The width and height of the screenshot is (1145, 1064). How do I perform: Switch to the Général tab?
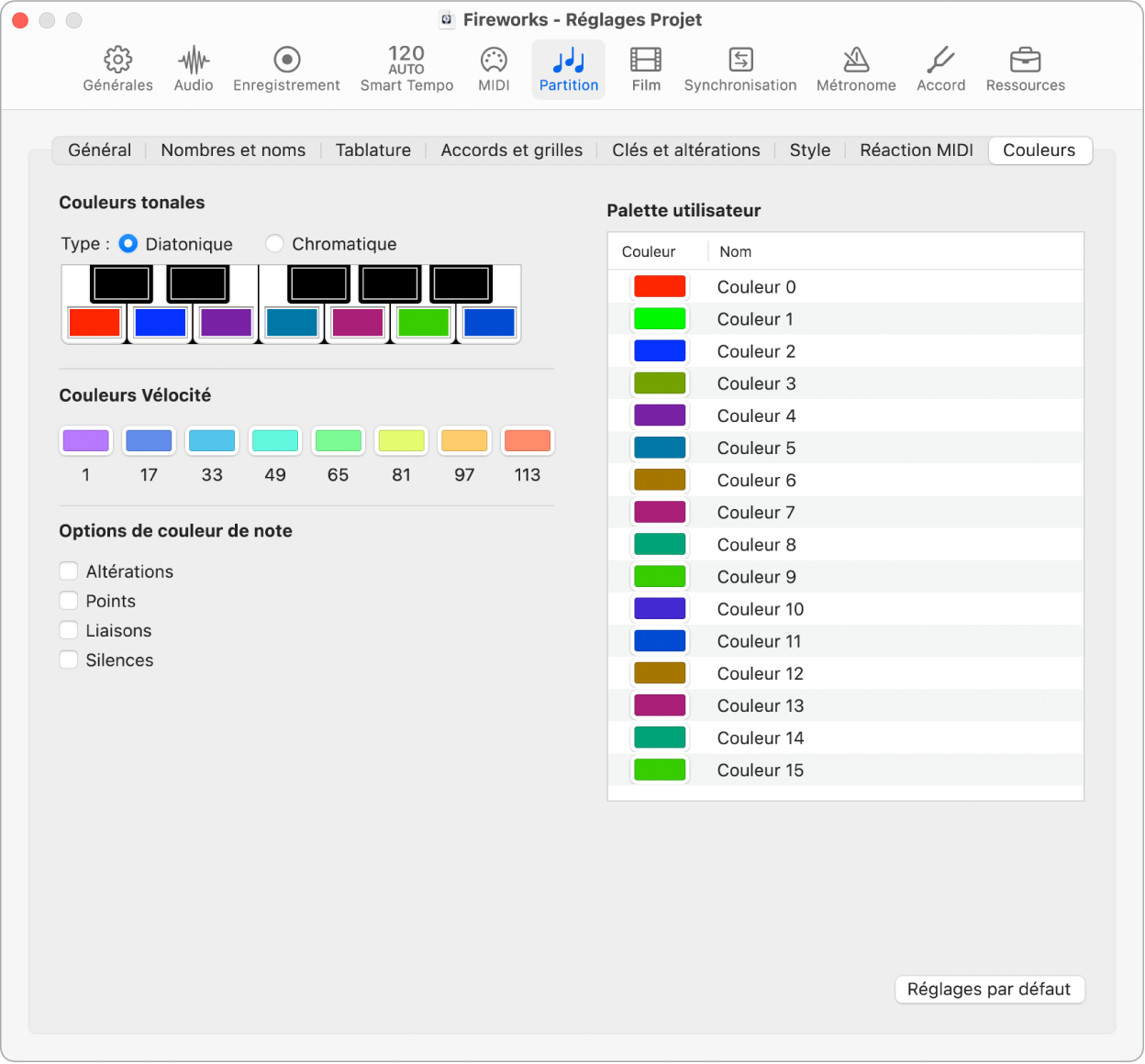click(99, 150)
